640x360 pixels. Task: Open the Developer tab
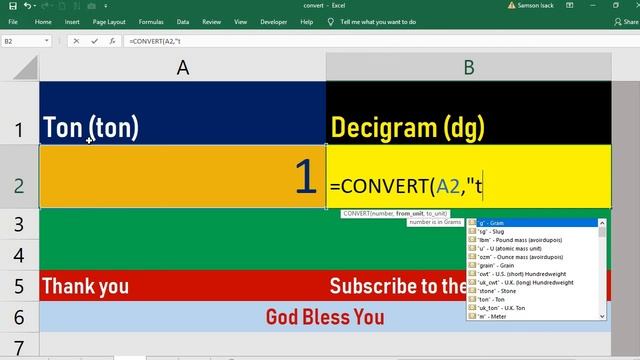273,22
